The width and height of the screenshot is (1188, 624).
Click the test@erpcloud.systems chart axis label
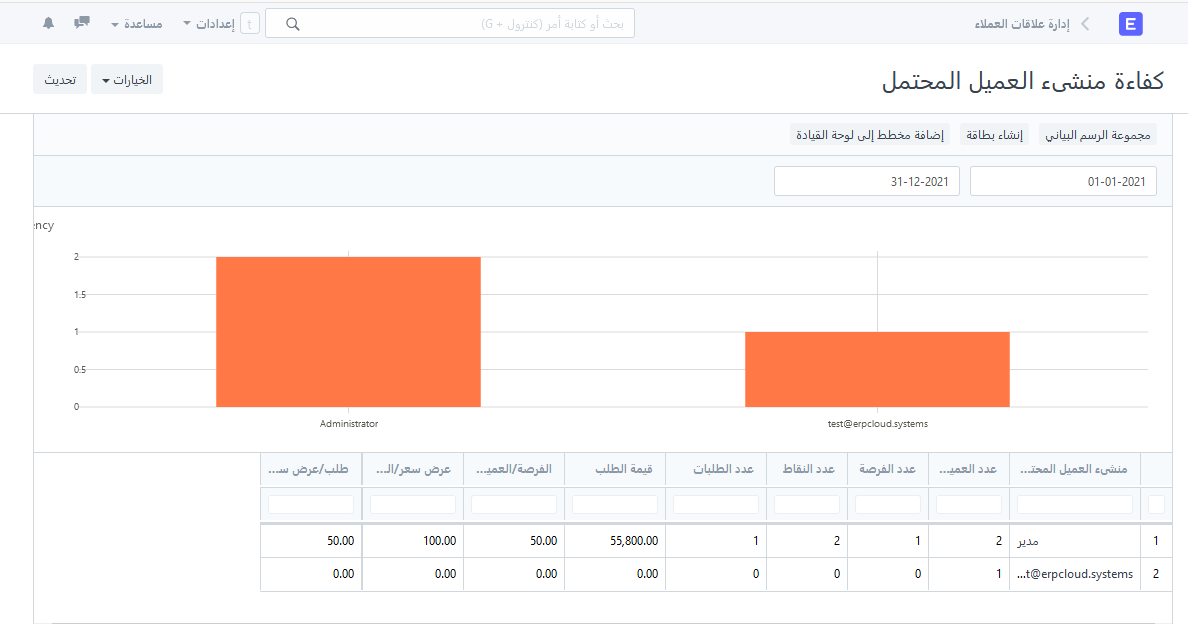pyautogui.click(x=877, y=424)
